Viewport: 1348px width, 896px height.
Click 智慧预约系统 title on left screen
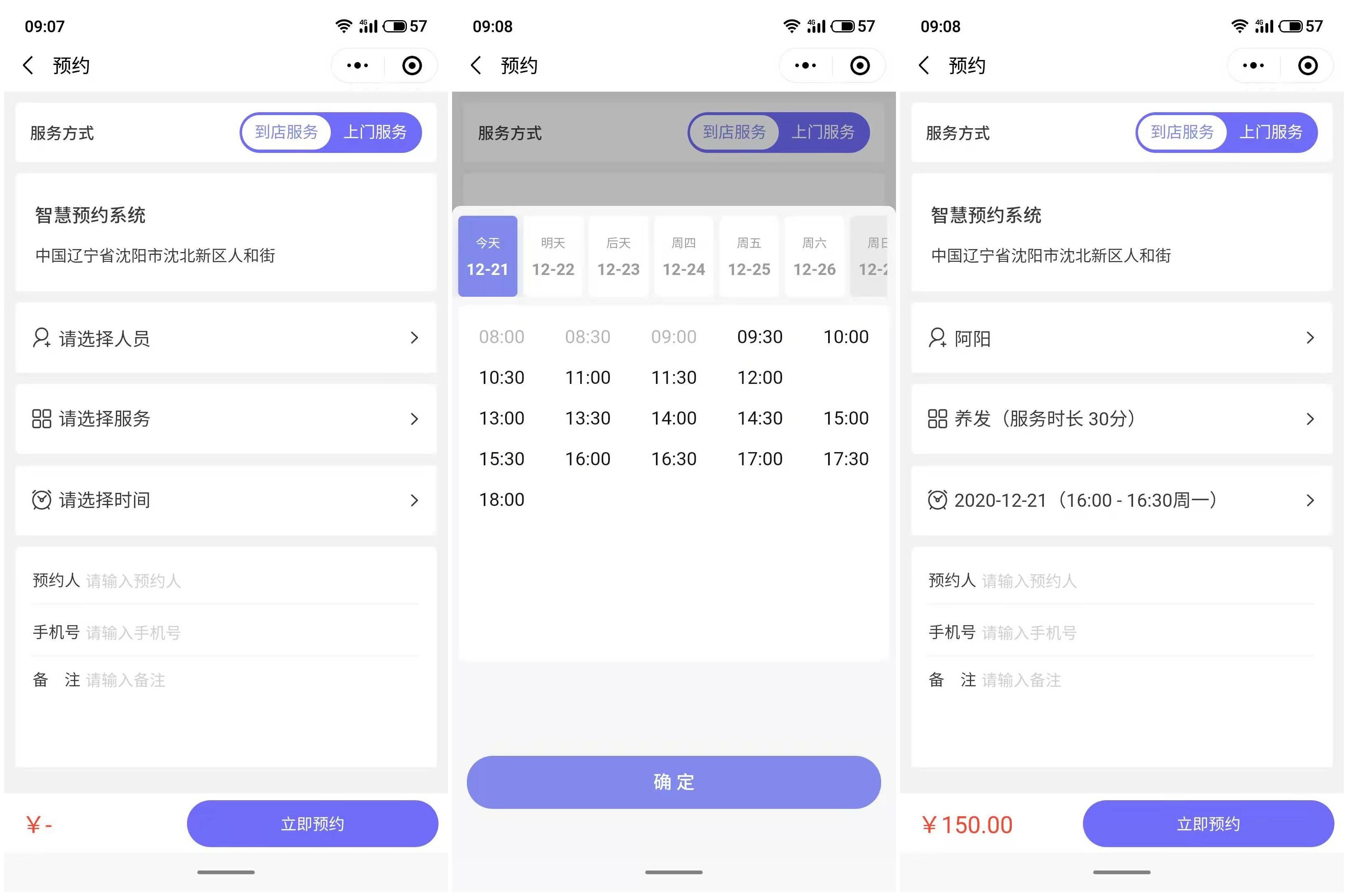click(x=90, y=215)
